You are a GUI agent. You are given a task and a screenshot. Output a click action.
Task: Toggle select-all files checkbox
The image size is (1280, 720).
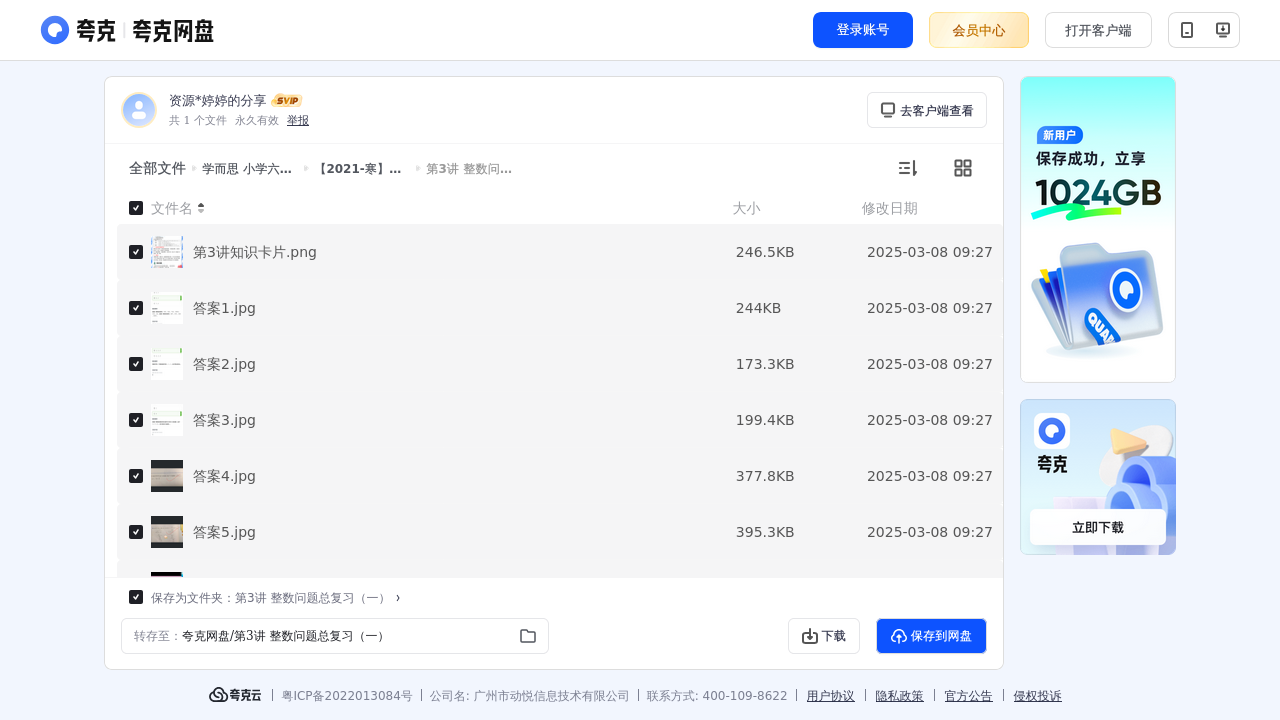(x=136, y=208)
